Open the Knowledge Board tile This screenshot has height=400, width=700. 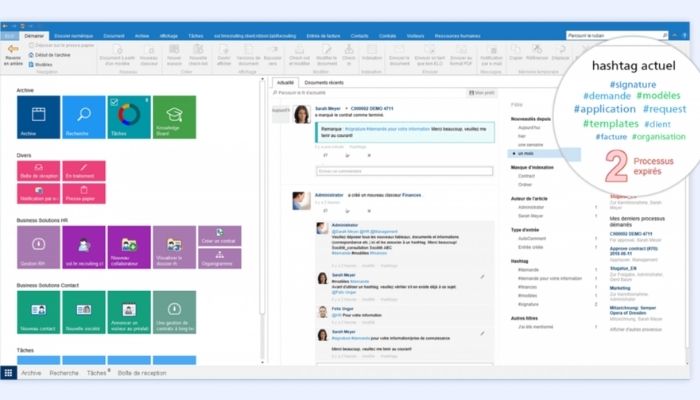click(175, 117)
